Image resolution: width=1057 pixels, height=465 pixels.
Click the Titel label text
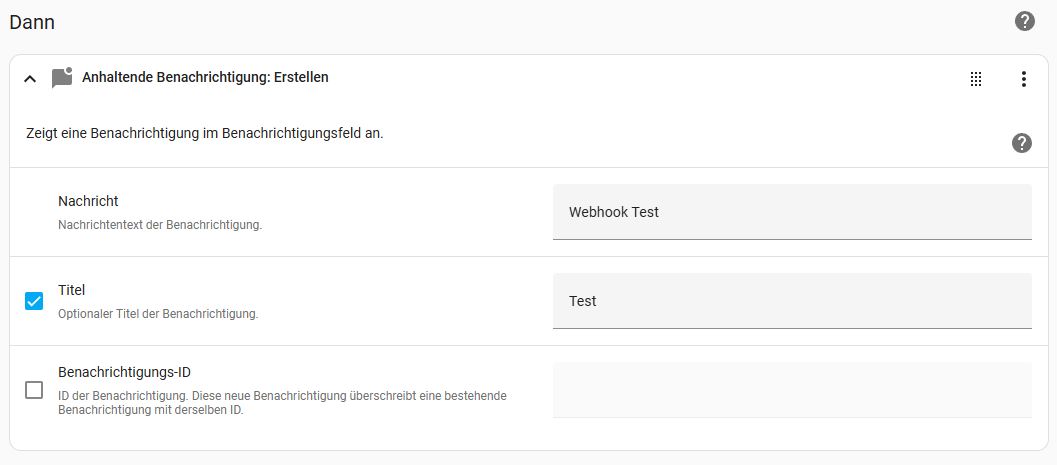(71, 290)
